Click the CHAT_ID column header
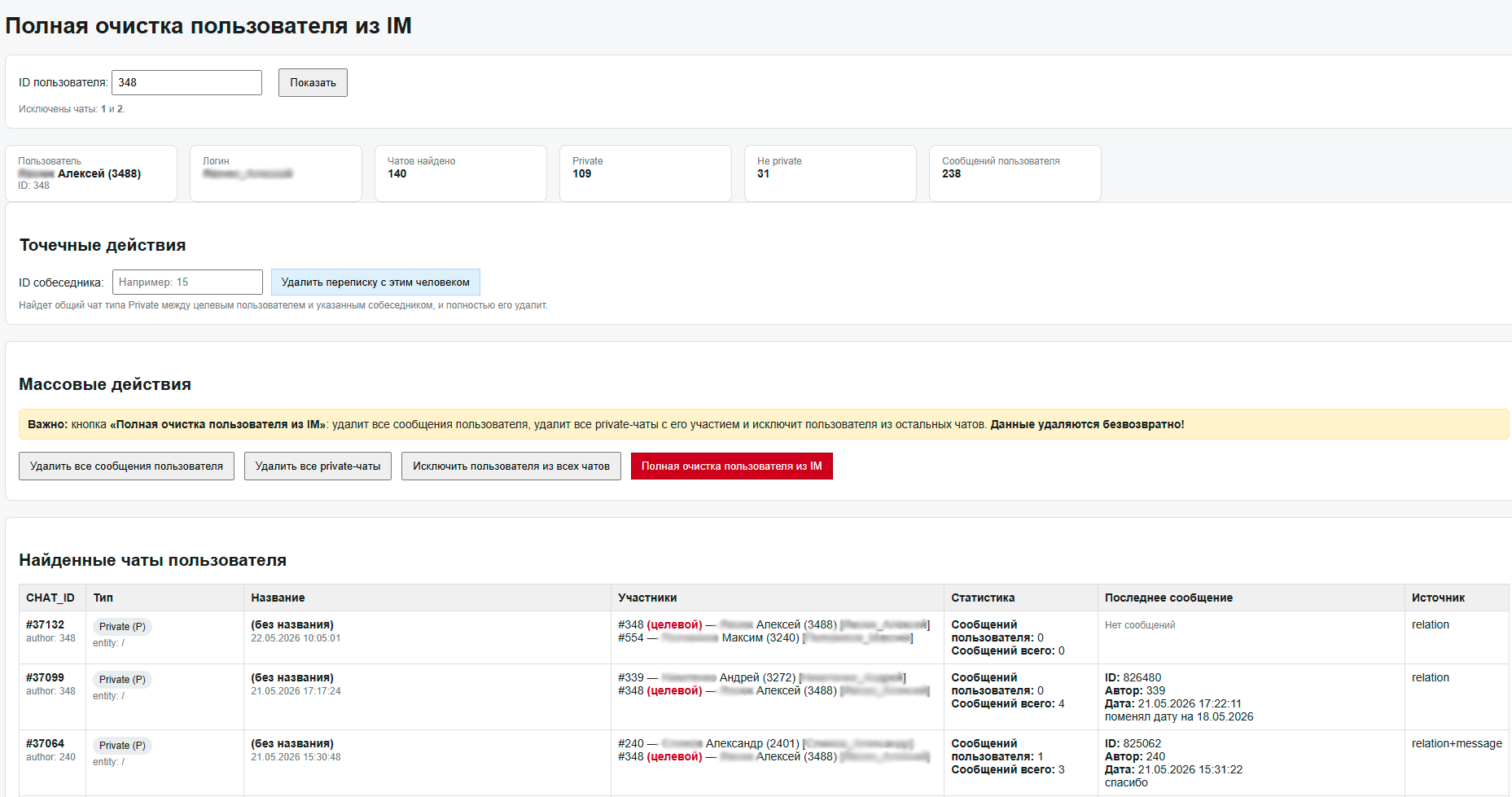Viewport: 1512px width, 797px height. [50, 598]
